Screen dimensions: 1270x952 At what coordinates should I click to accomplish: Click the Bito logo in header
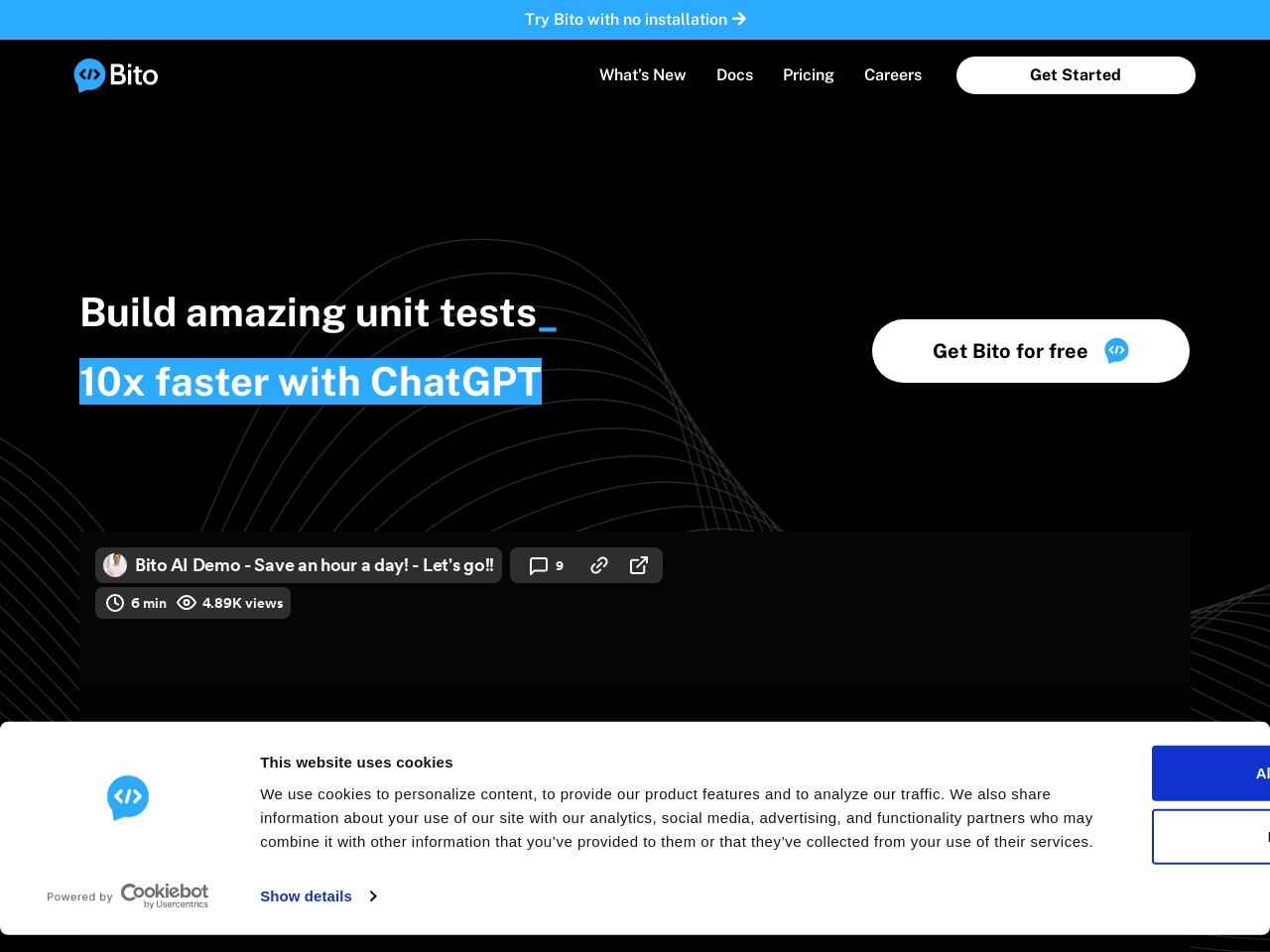[x=116, y=75]
